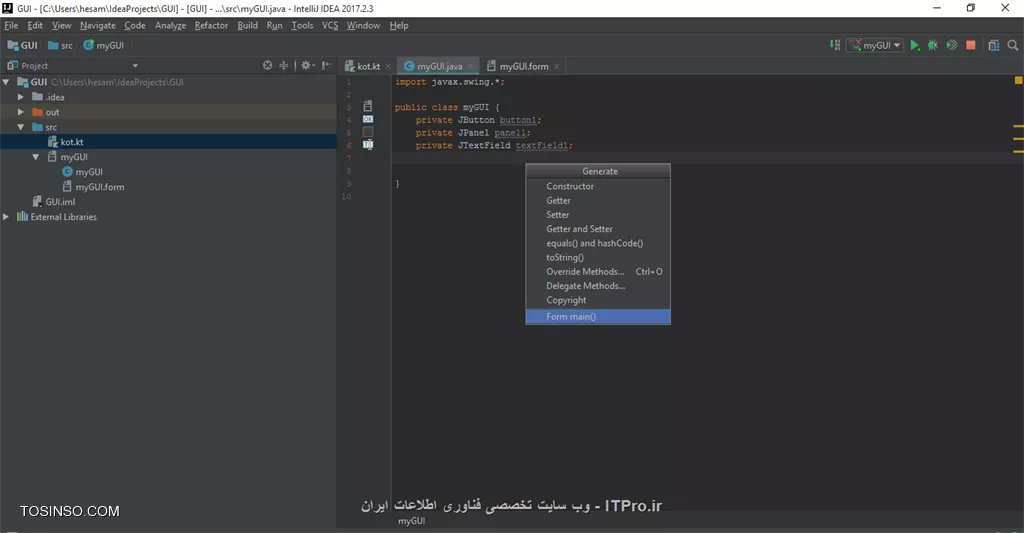Click the Collapse All icon in Project panel
Viewport: 1024px width, 533px height.
pos(283,65)
